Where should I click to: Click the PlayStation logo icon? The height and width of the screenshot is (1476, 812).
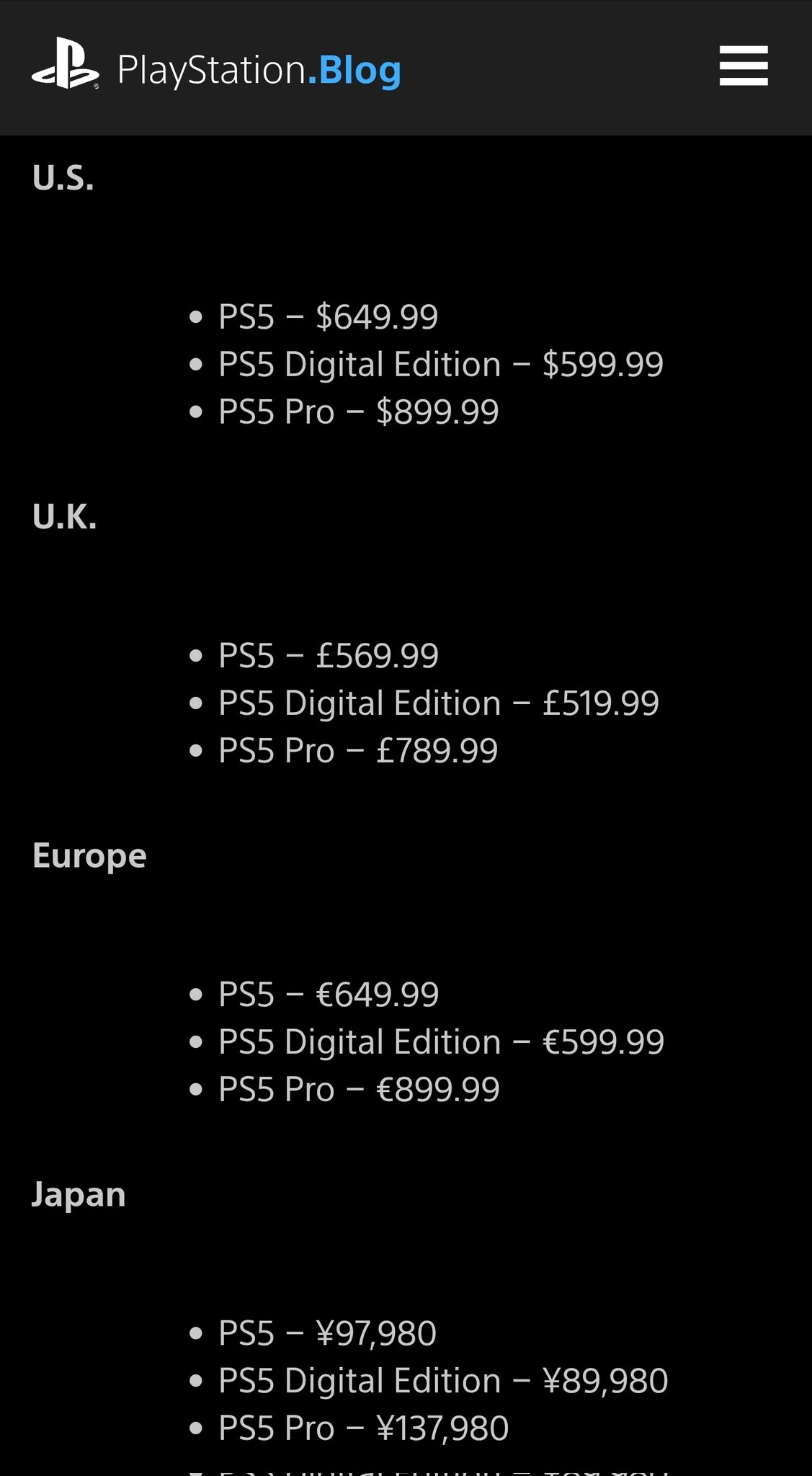[65, 64]
